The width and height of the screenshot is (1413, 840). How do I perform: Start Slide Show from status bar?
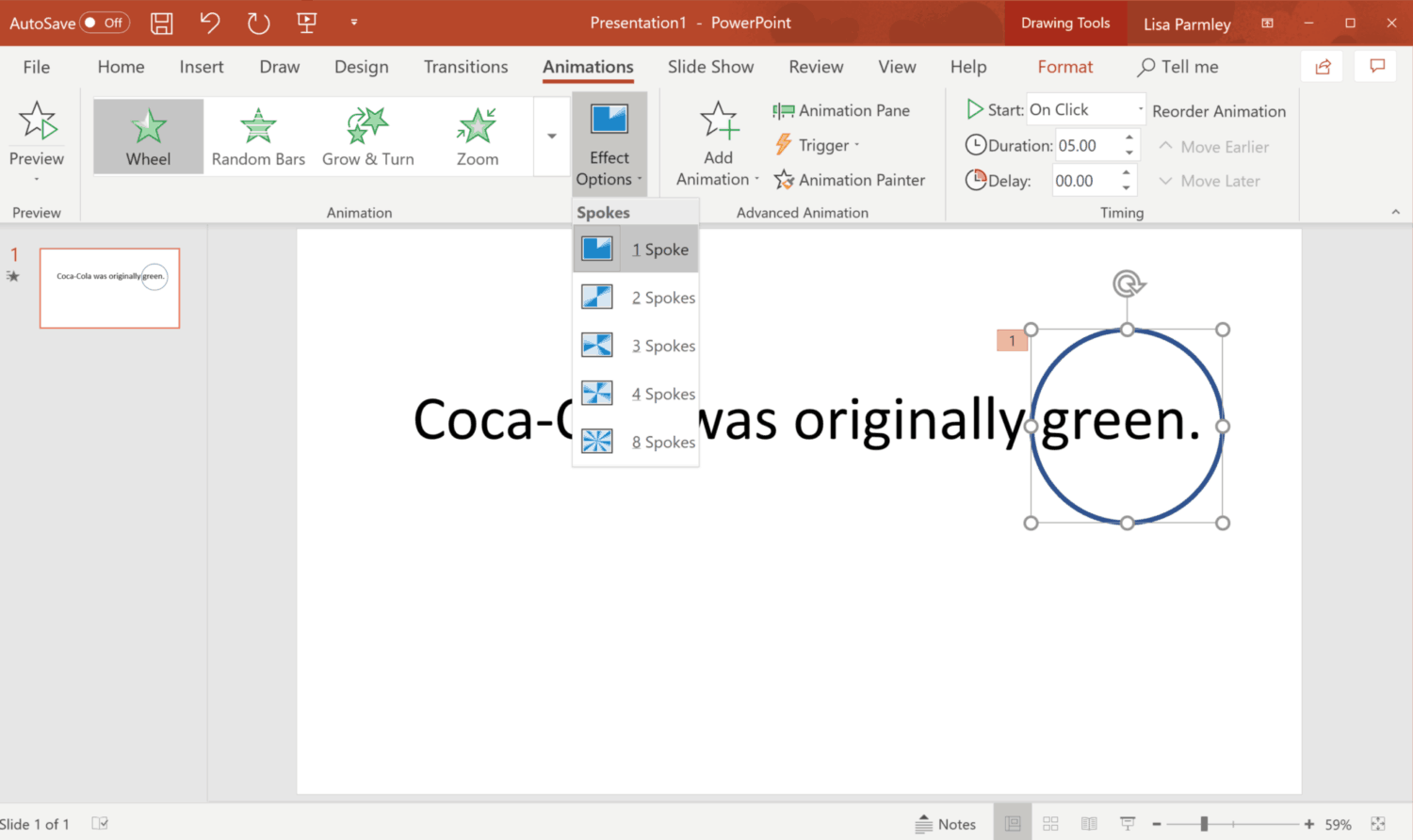(1128, 824)
